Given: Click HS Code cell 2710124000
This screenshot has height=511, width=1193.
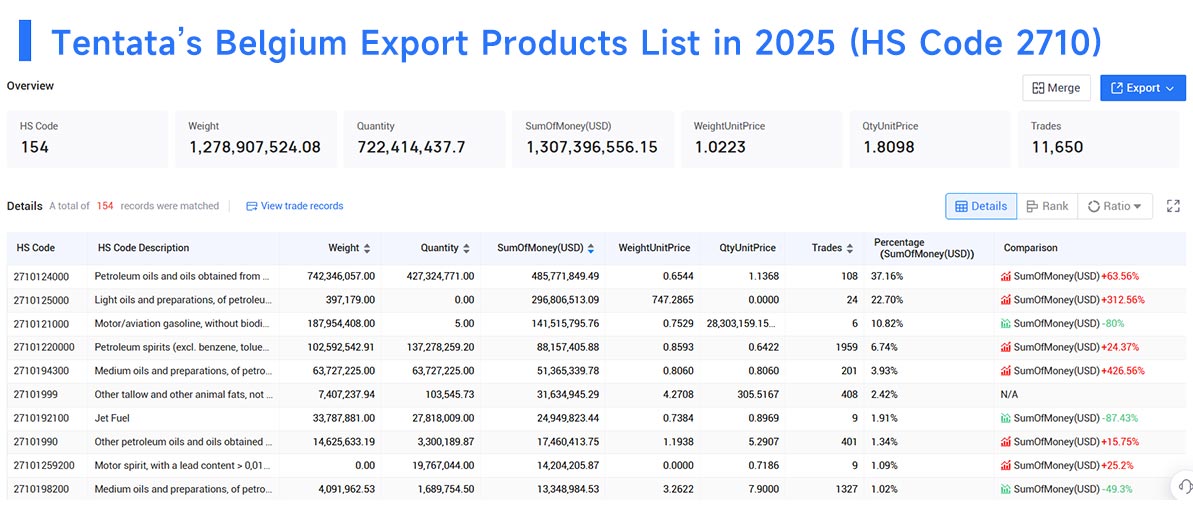Looking at the screenshot, I should (41, 276).
